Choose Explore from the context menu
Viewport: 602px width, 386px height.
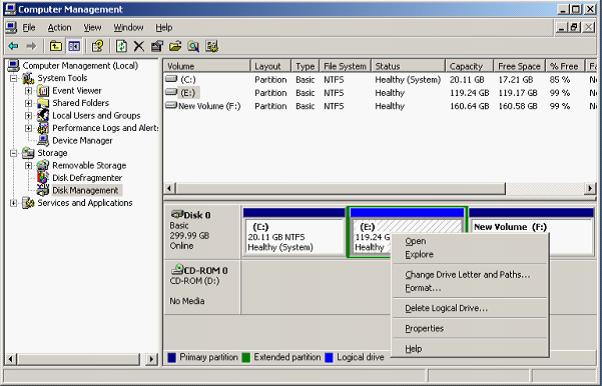point(470,254)
